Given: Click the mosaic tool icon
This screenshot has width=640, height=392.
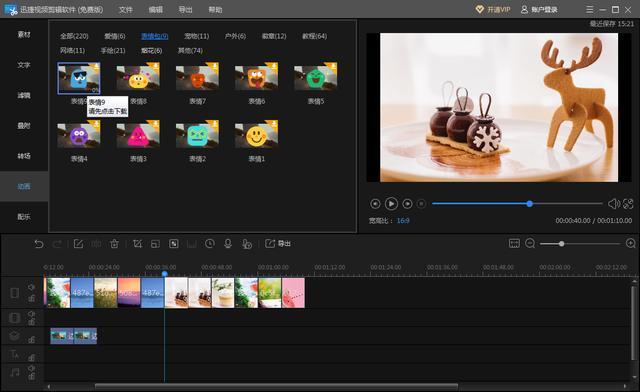Looking at the screenshot, I should pyautogui.click(x=173, y=244).
